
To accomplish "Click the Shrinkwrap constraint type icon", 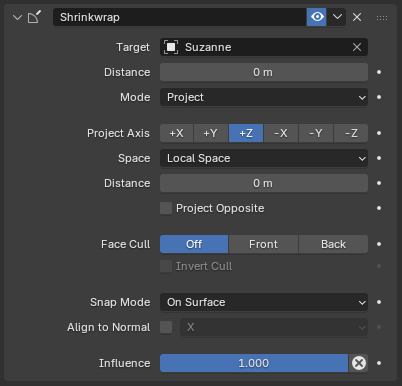I will (x=34, y=17).
